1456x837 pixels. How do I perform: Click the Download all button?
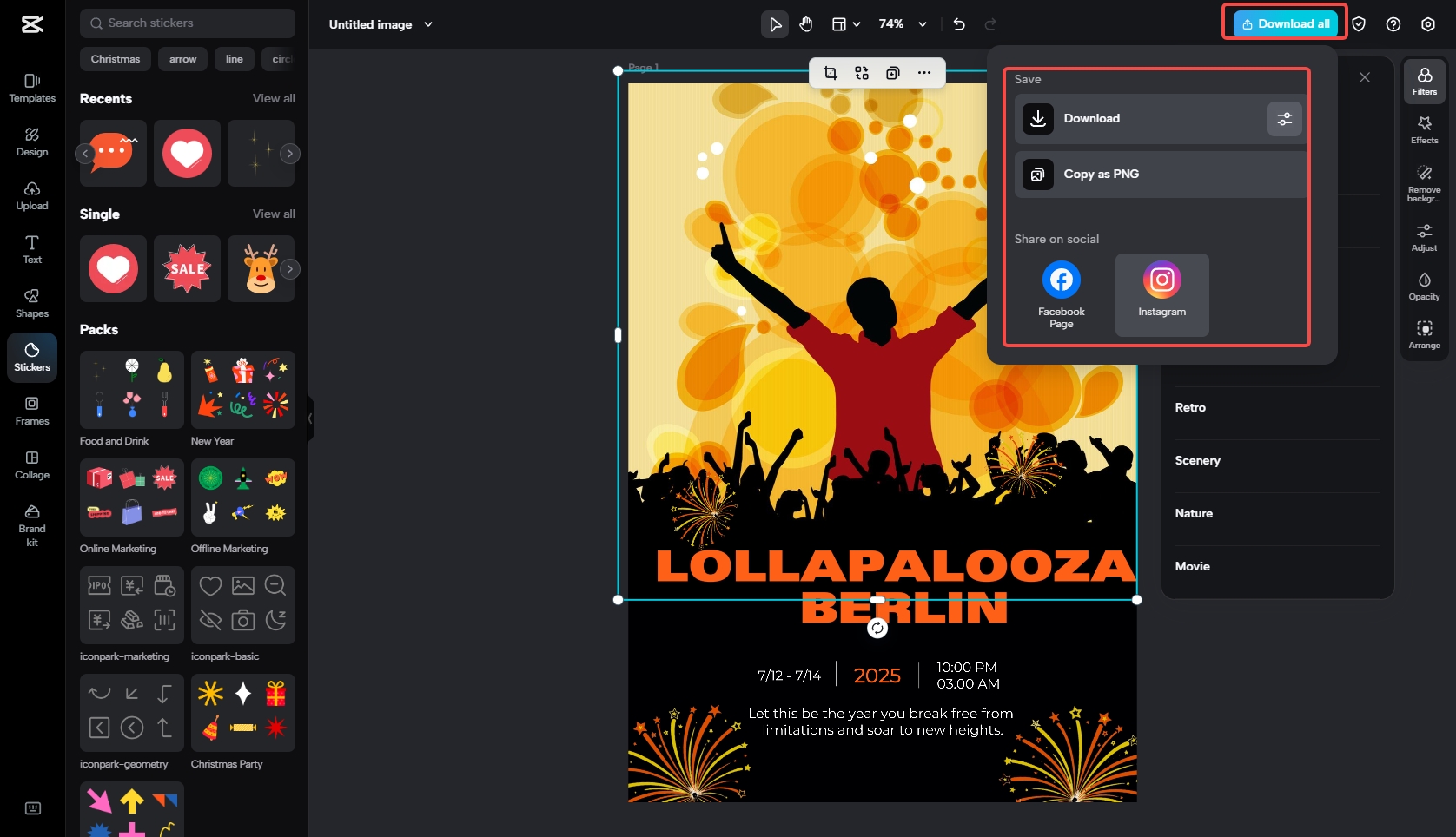pos(1284,23)
